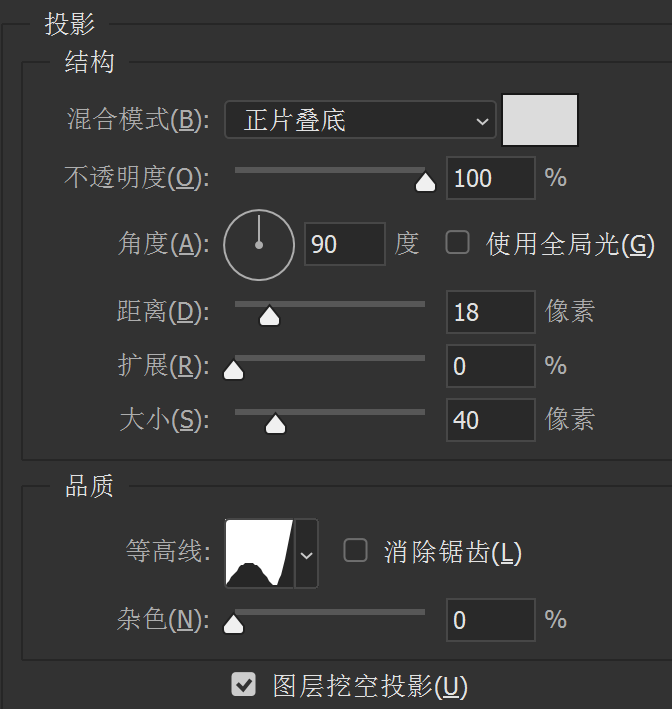Click the 距离 input field showing 18
Image resolution: width=672 pixels, height=709 pixels.
click(x=490, y=312)
